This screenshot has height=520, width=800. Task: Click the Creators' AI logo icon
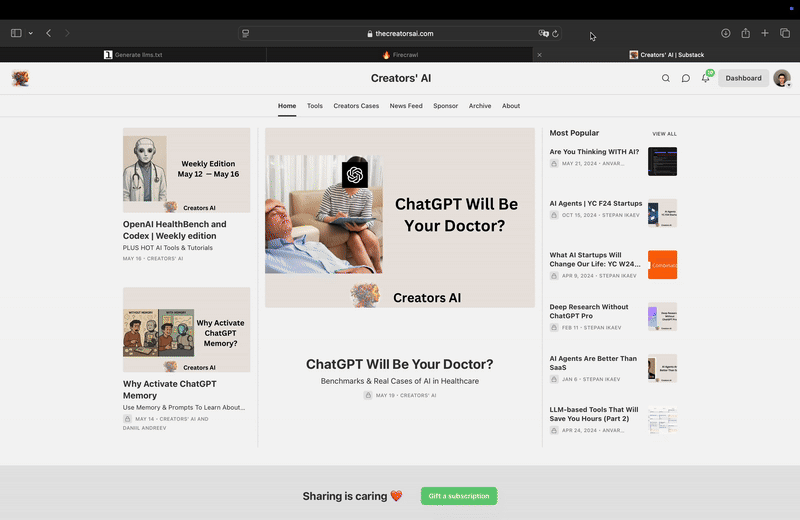point(20,78)
